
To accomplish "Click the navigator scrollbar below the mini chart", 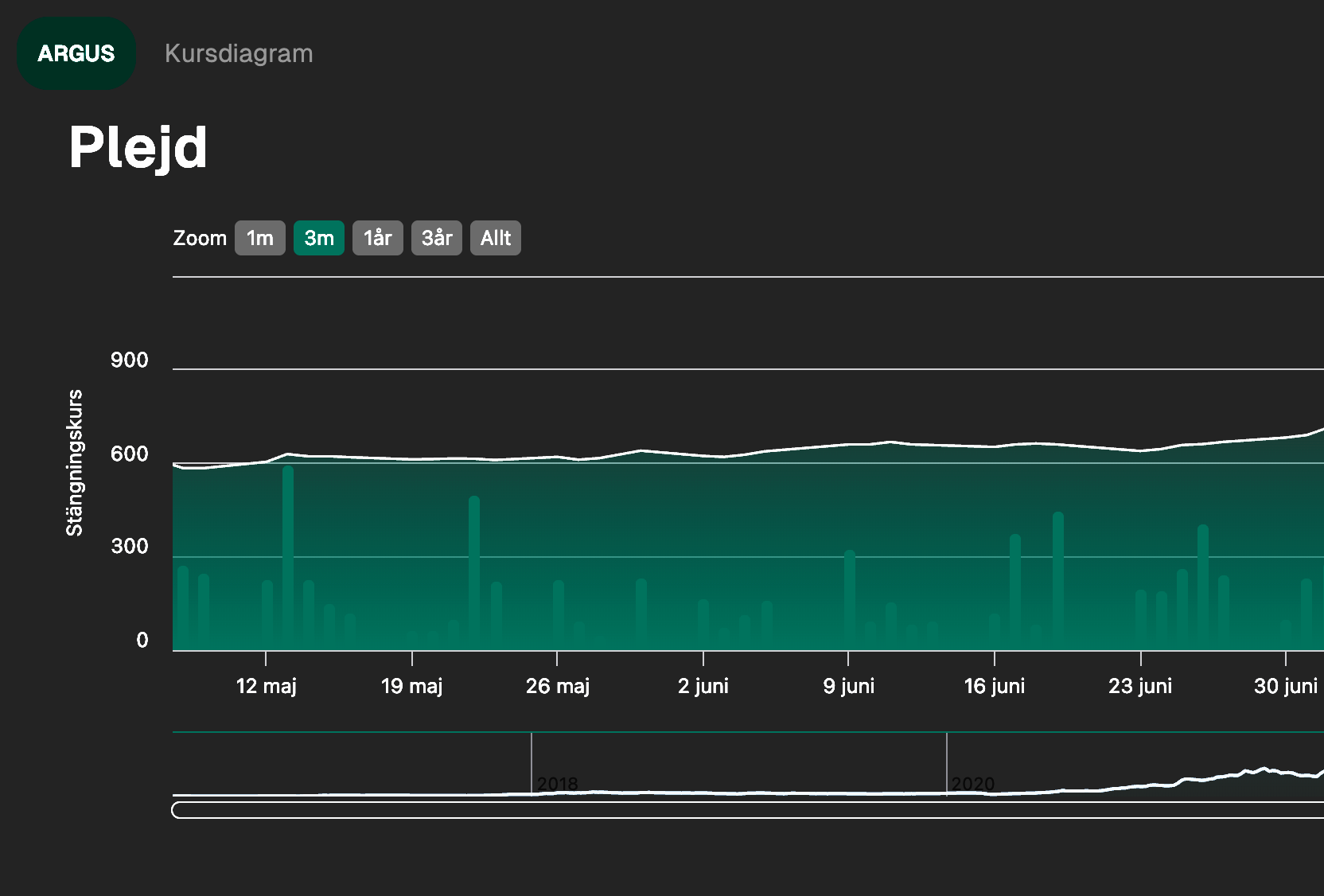I will click(x=748, y=810).
